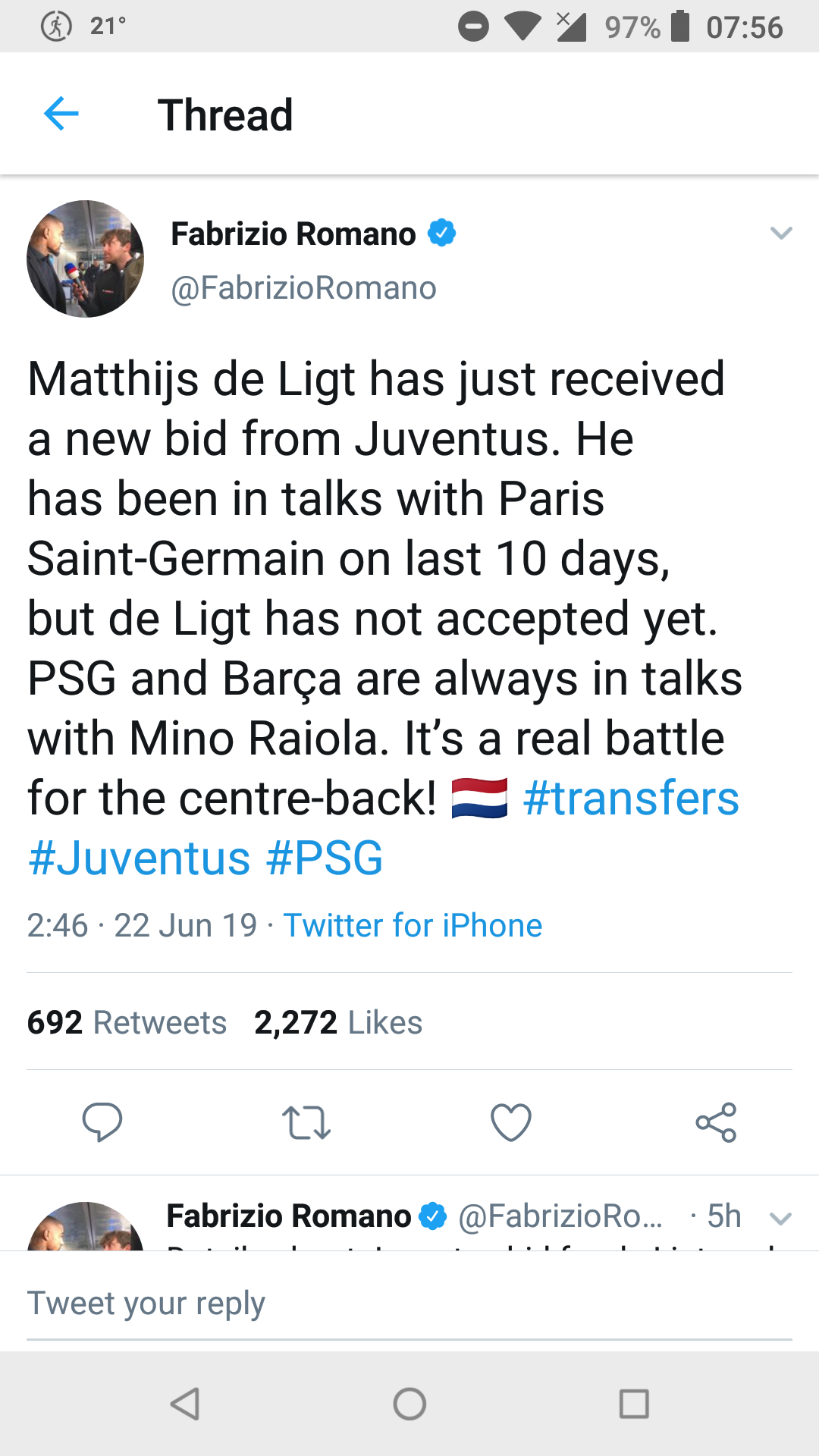The image size is (819, 1456).
Task: Expand the reply tweet's options chevron
Action: pos(780,1219)
